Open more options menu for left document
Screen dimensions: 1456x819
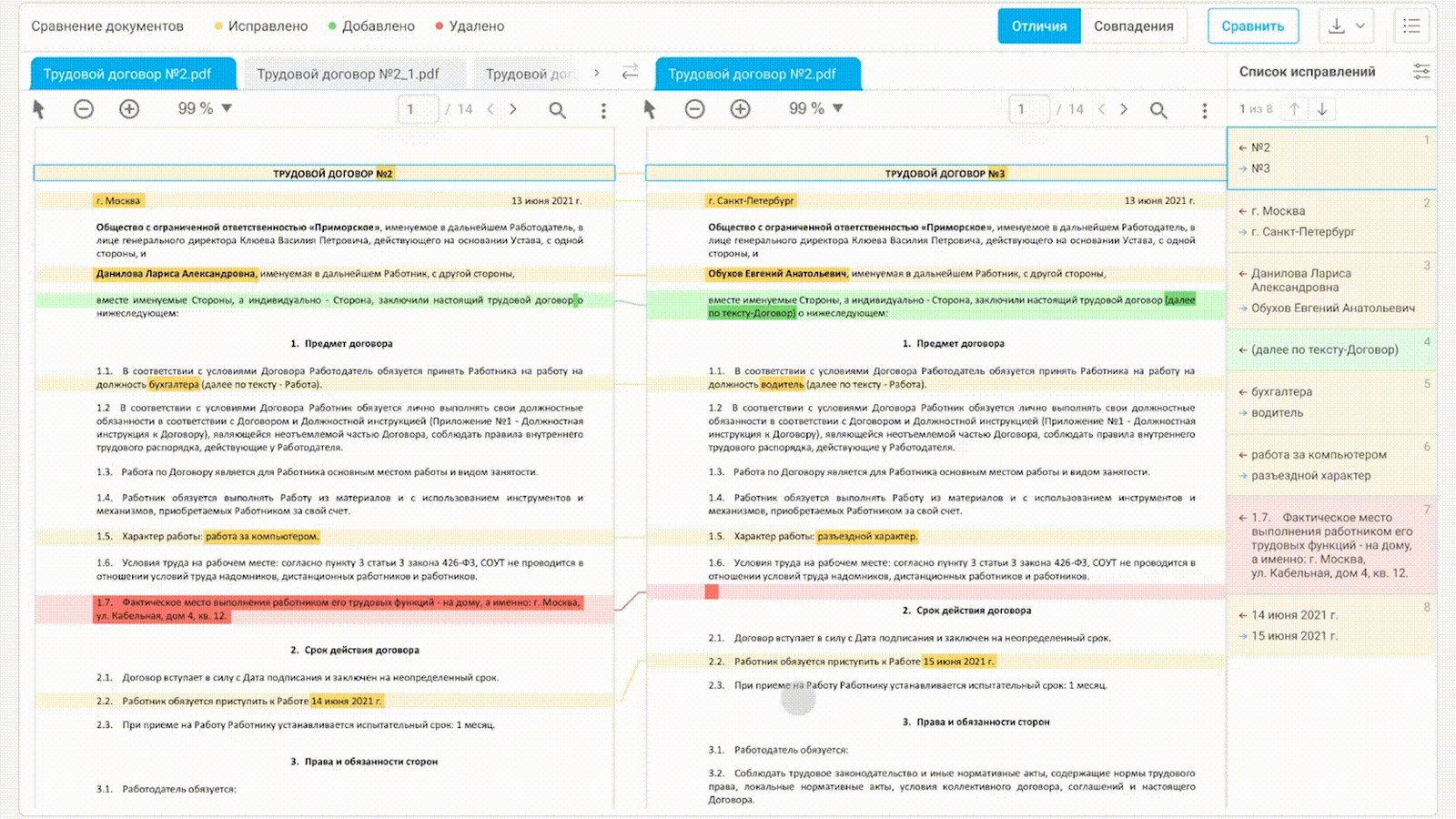(603, 110)
